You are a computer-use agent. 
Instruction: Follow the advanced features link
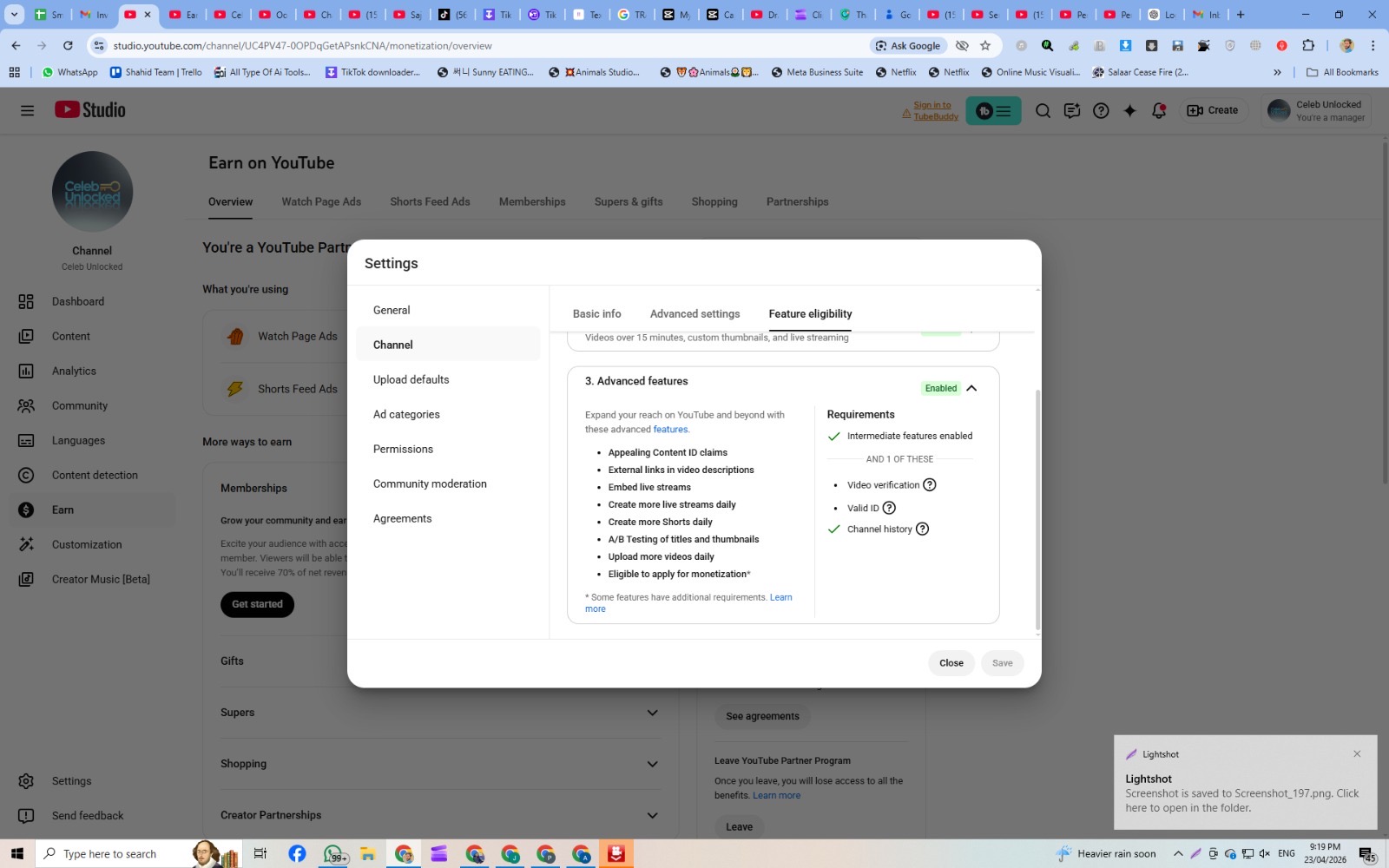coord(671,430)
